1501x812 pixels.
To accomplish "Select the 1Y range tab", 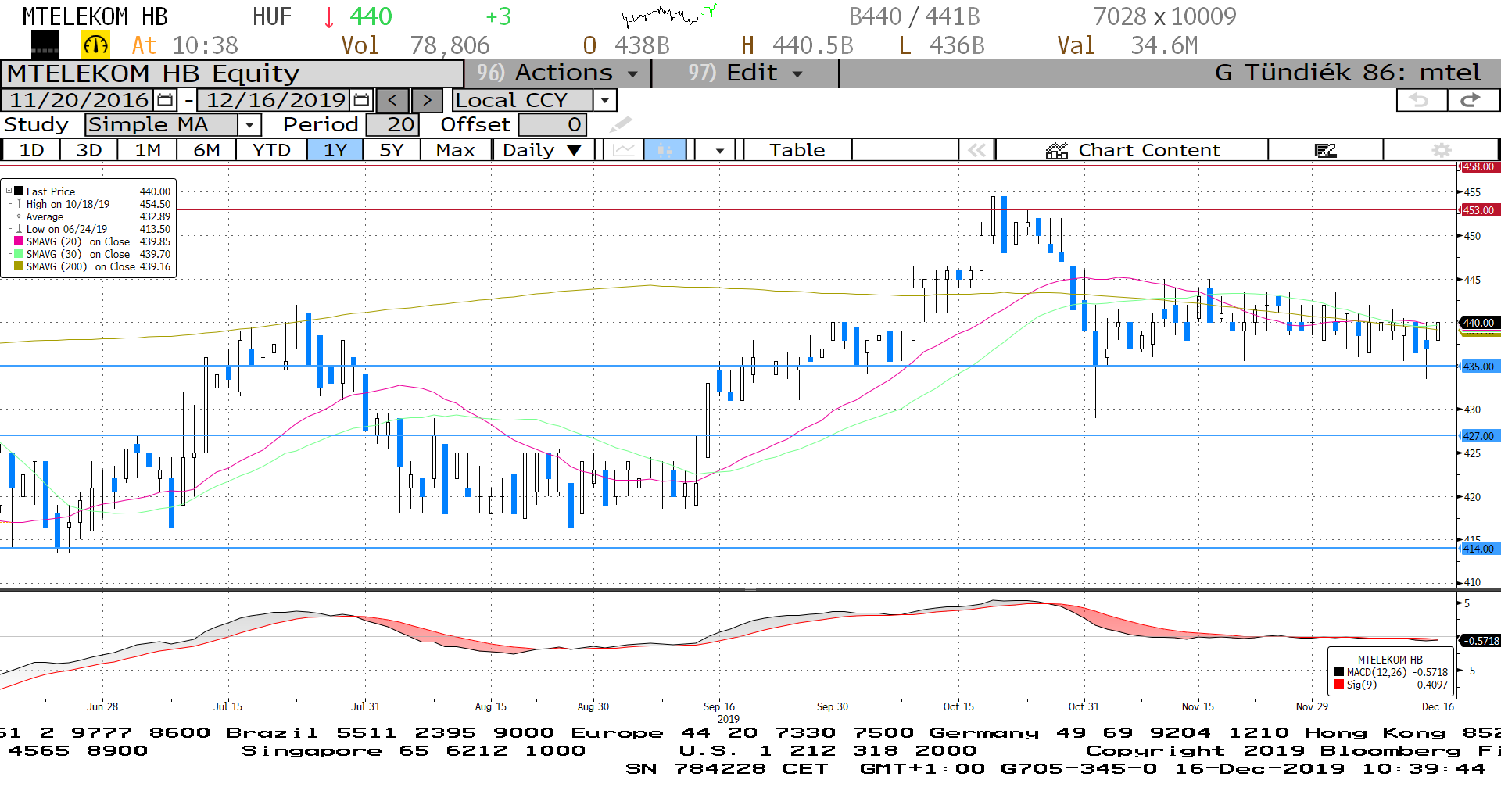I will tap(335, 150).
